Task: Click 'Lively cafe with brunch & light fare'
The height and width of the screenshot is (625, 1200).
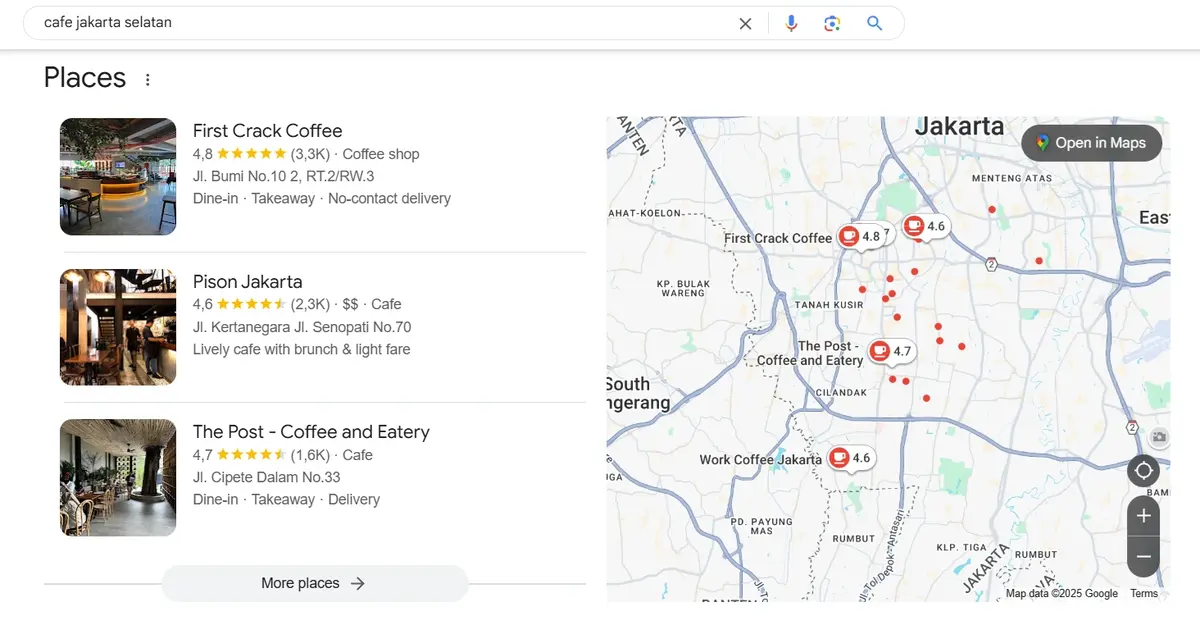Action: [x=301, y=349]
